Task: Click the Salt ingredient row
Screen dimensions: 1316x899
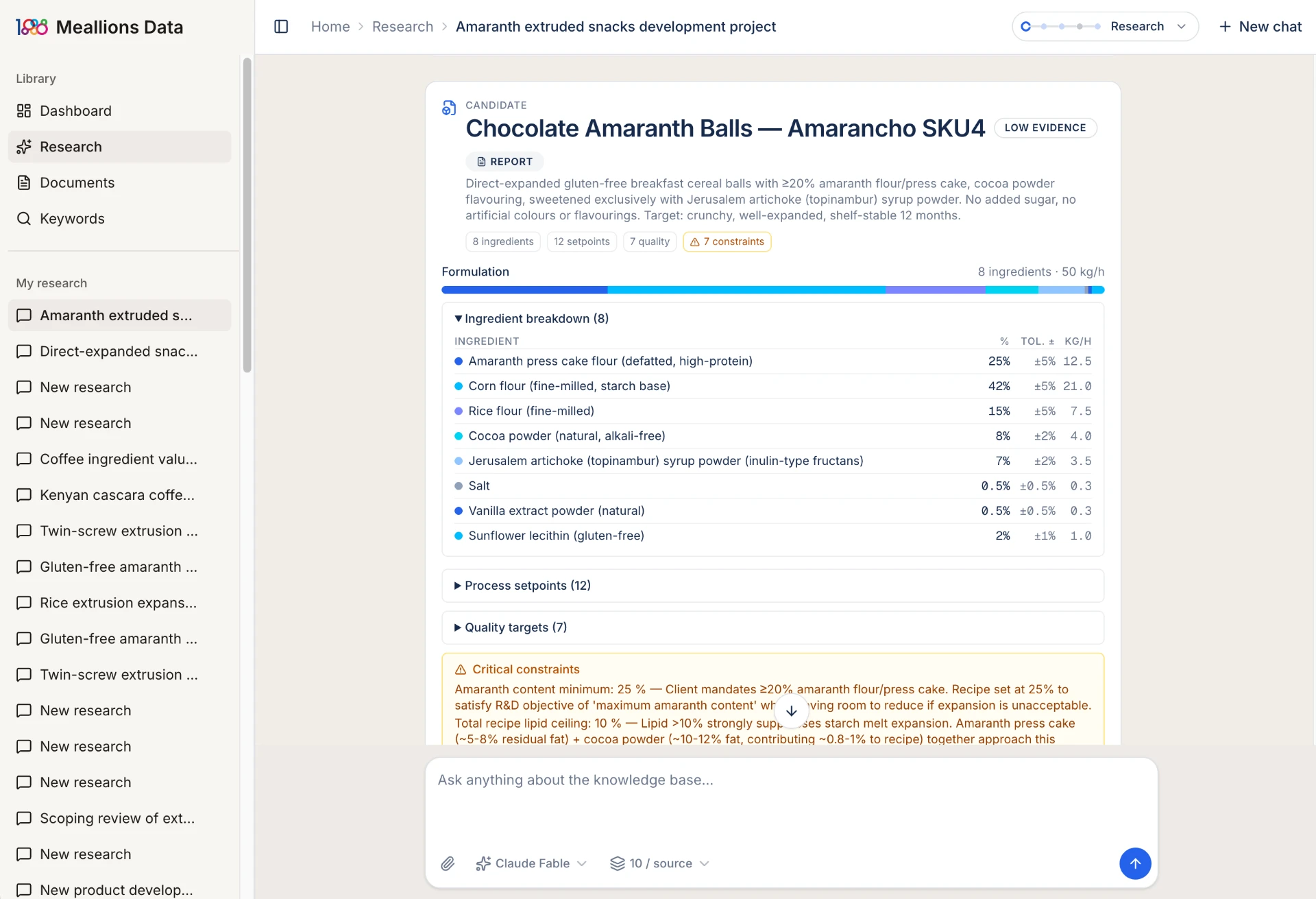Action: pos(772,486)
